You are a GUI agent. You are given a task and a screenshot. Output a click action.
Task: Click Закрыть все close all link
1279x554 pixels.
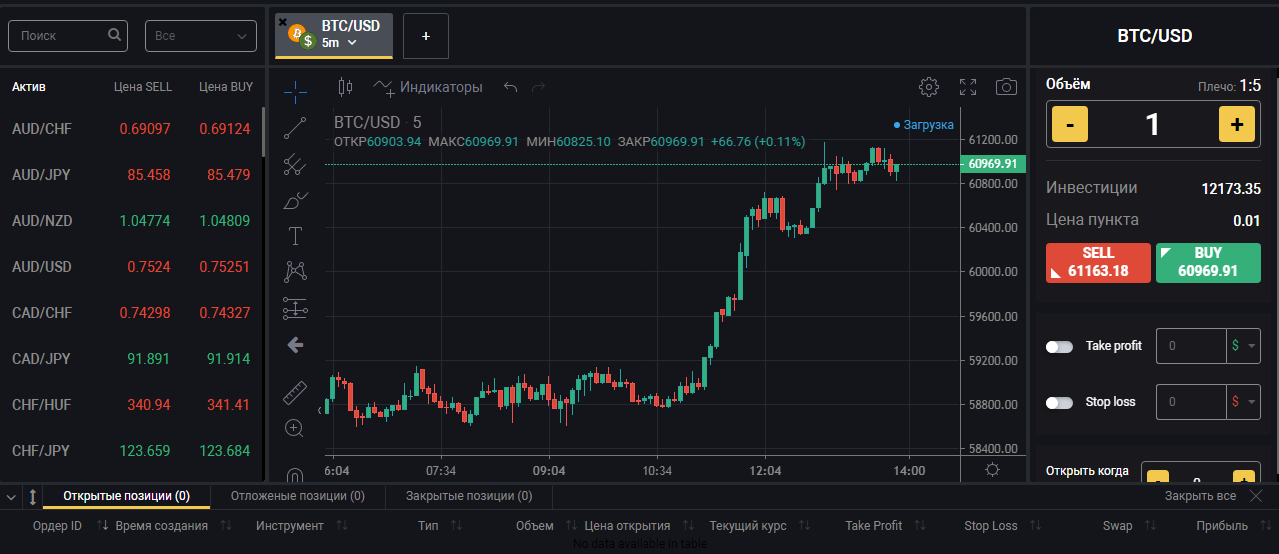[x=1200, y=496]
